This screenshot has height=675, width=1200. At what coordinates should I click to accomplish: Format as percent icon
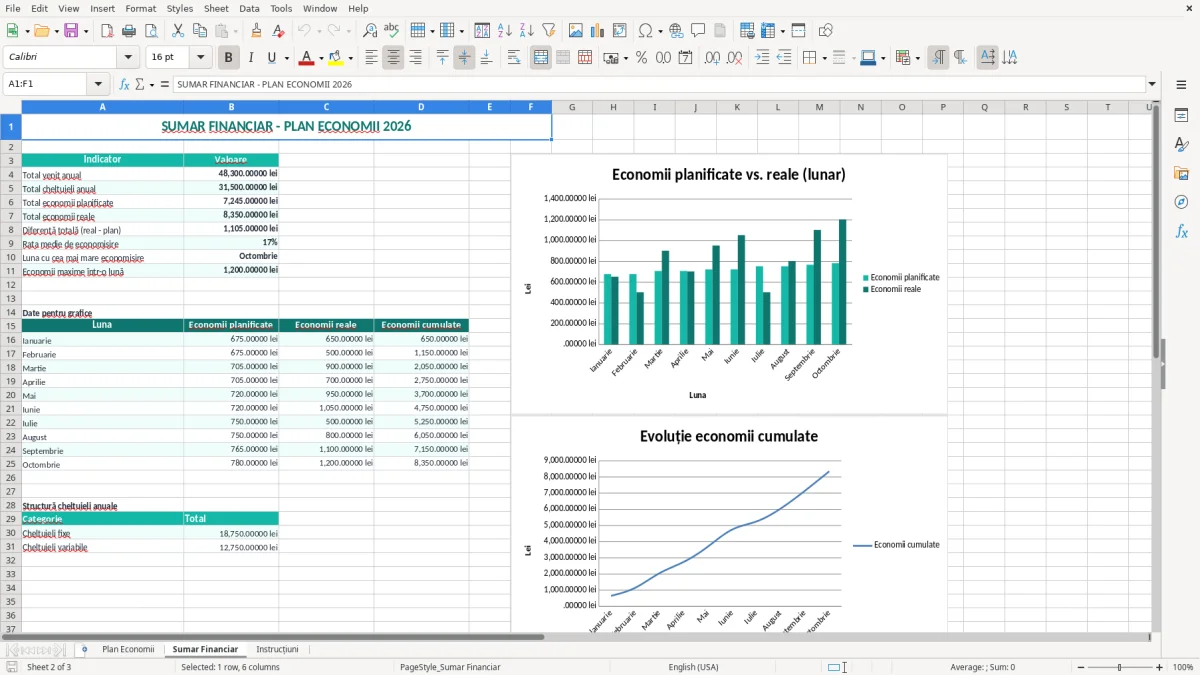641,58
